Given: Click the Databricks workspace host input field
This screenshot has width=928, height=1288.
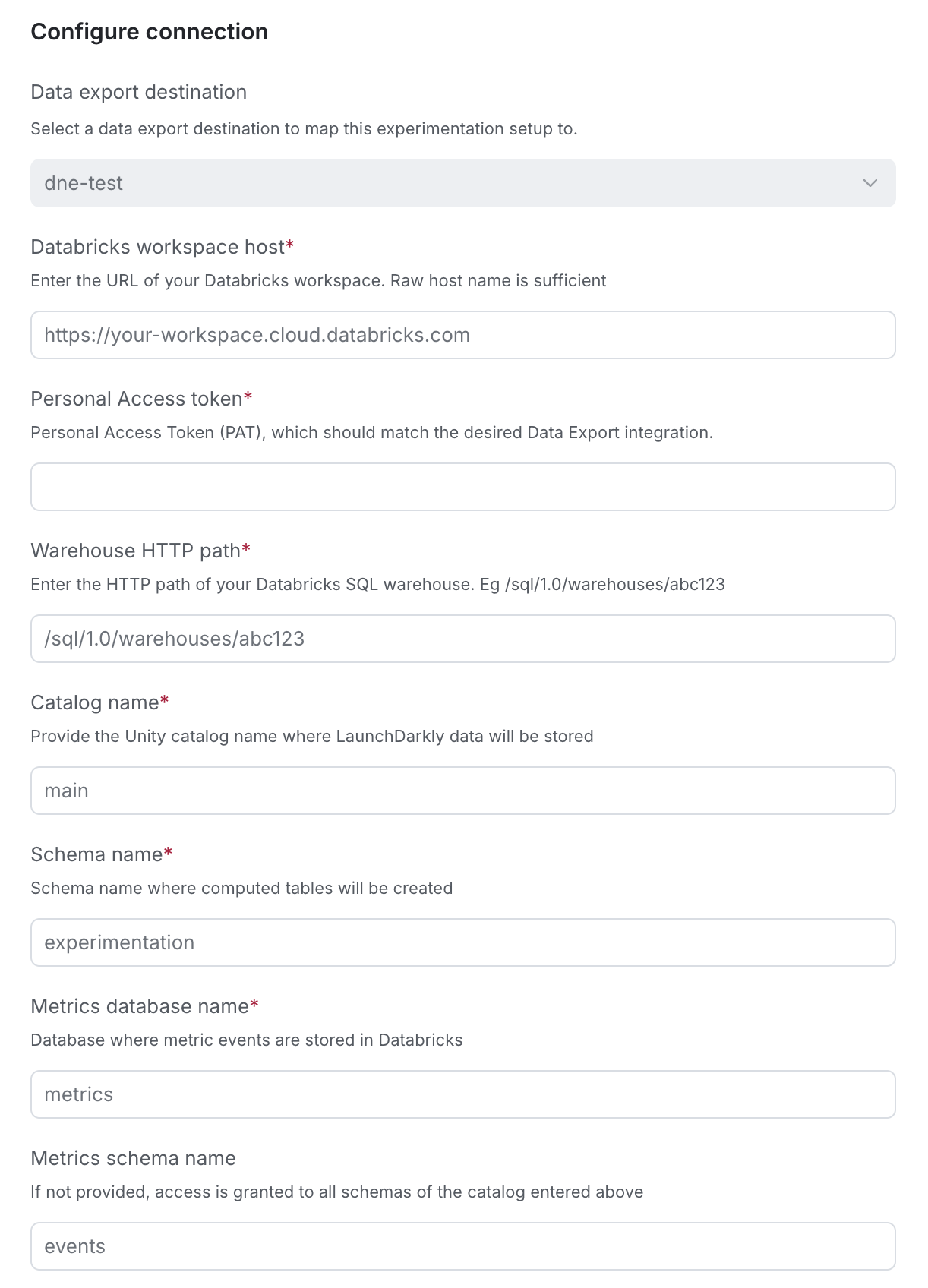Looking at the screenshot, I should [x=462, y=334].
